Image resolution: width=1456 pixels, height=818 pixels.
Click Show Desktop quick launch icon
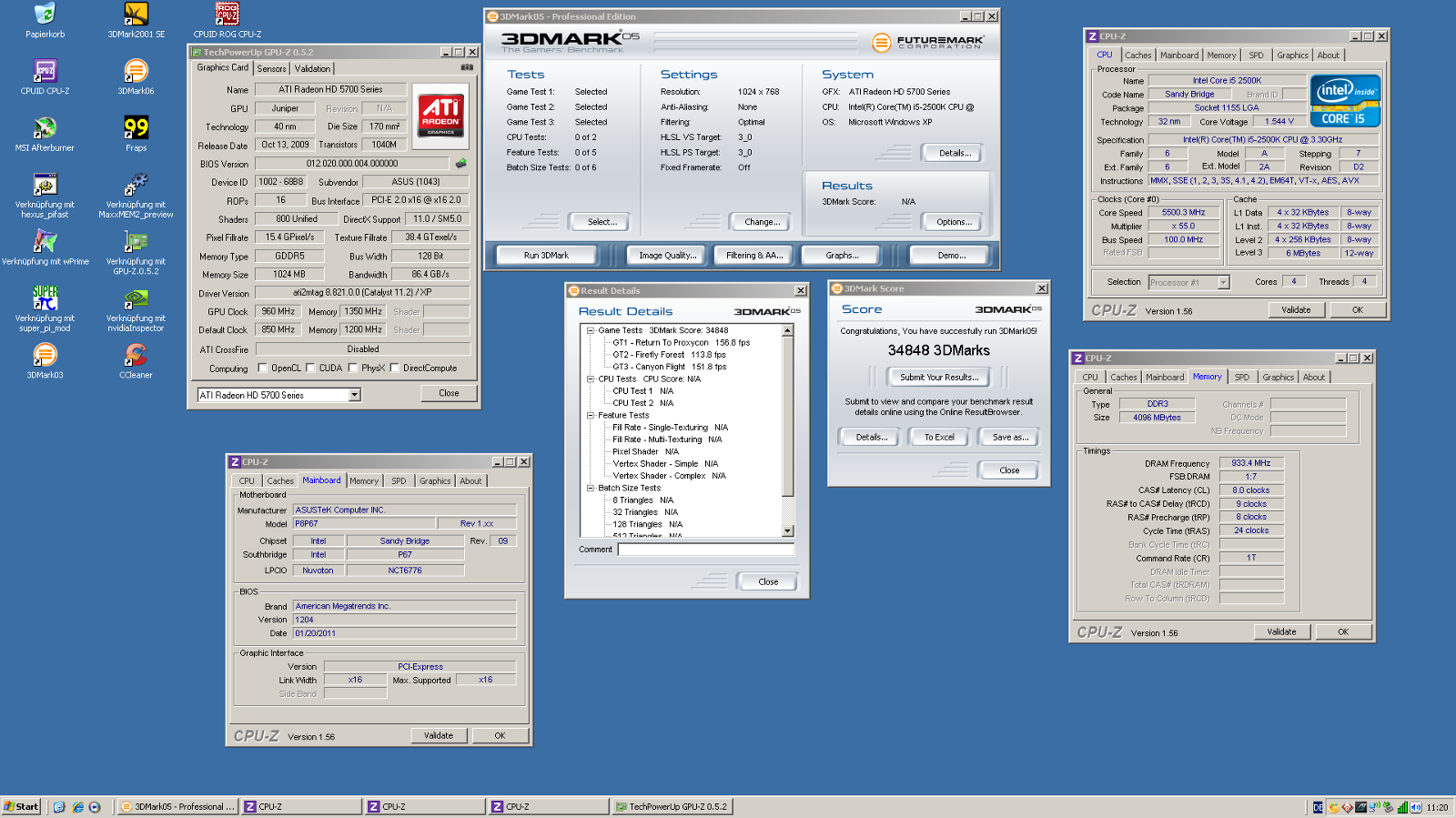(59, 807)
